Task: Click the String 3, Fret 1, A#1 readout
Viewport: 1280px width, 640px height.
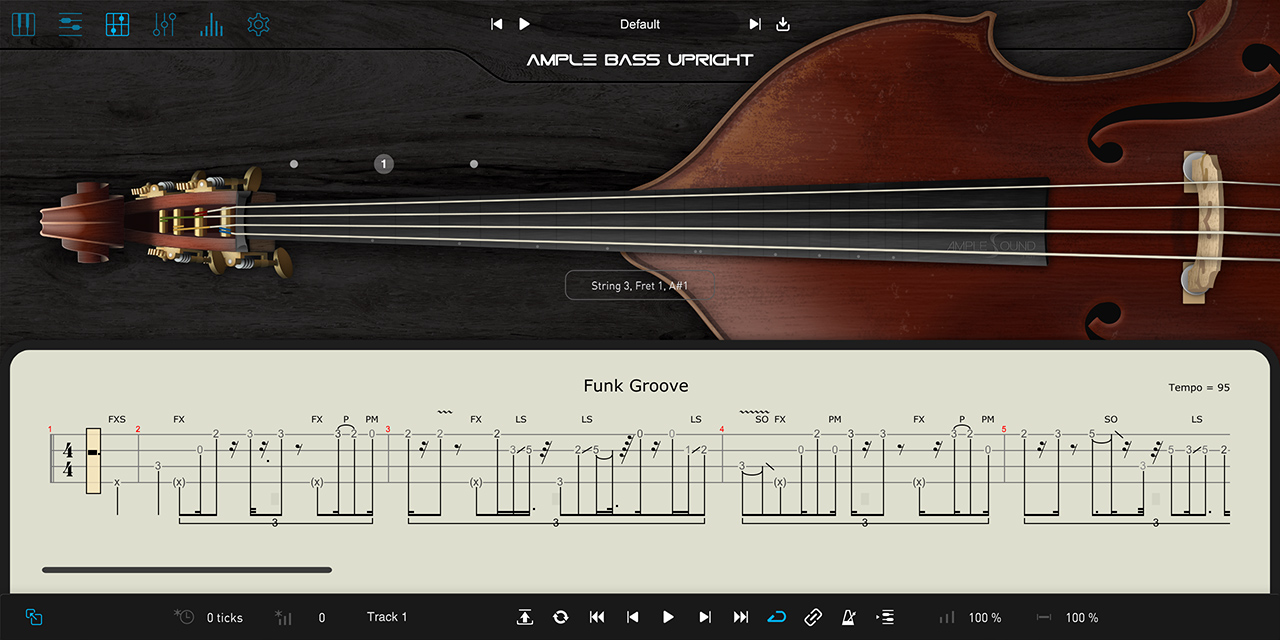Action: pos(640,285)
